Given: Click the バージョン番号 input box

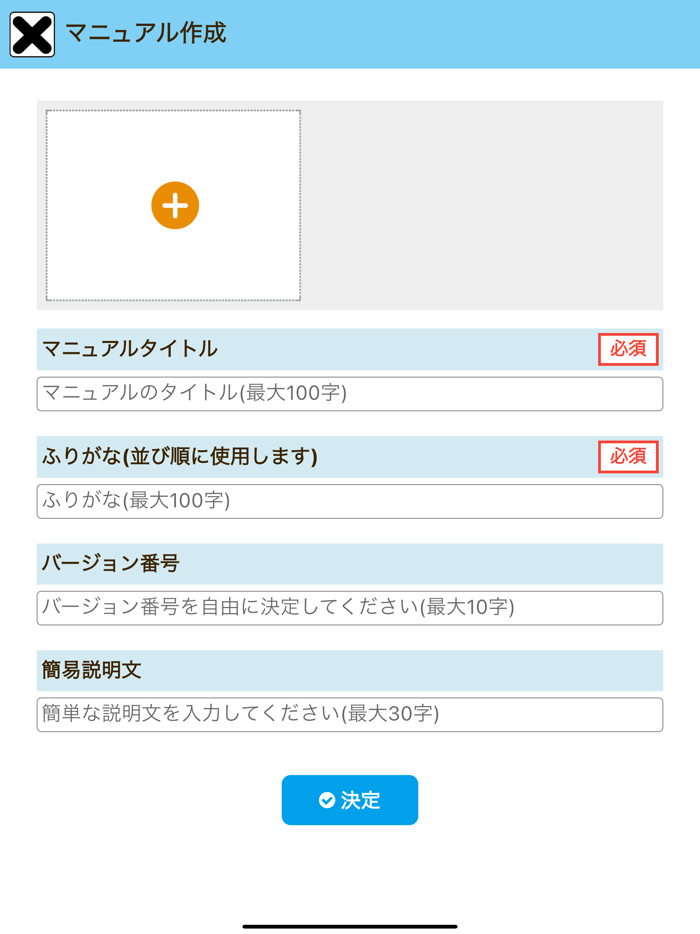Looking at the screenshot, I should click(349, 607).
